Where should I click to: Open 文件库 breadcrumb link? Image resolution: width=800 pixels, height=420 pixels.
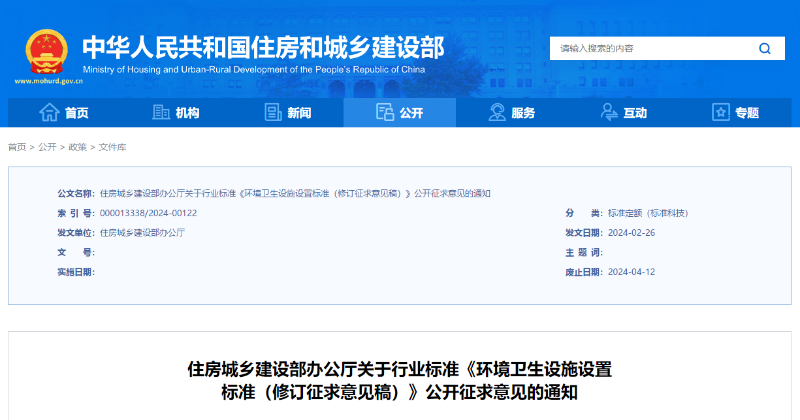112,147
